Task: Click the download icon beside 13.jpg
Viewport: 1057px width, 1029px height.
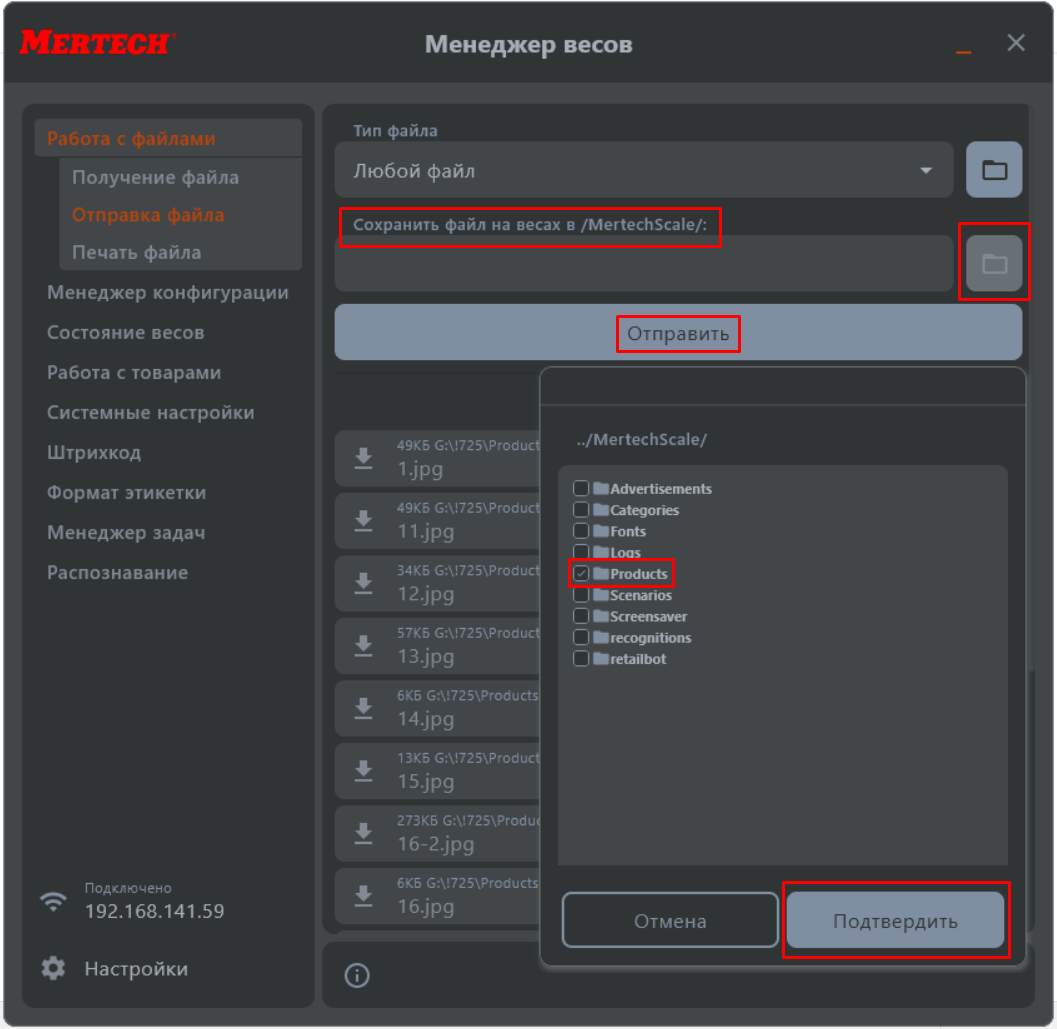Action: (364, 646)
